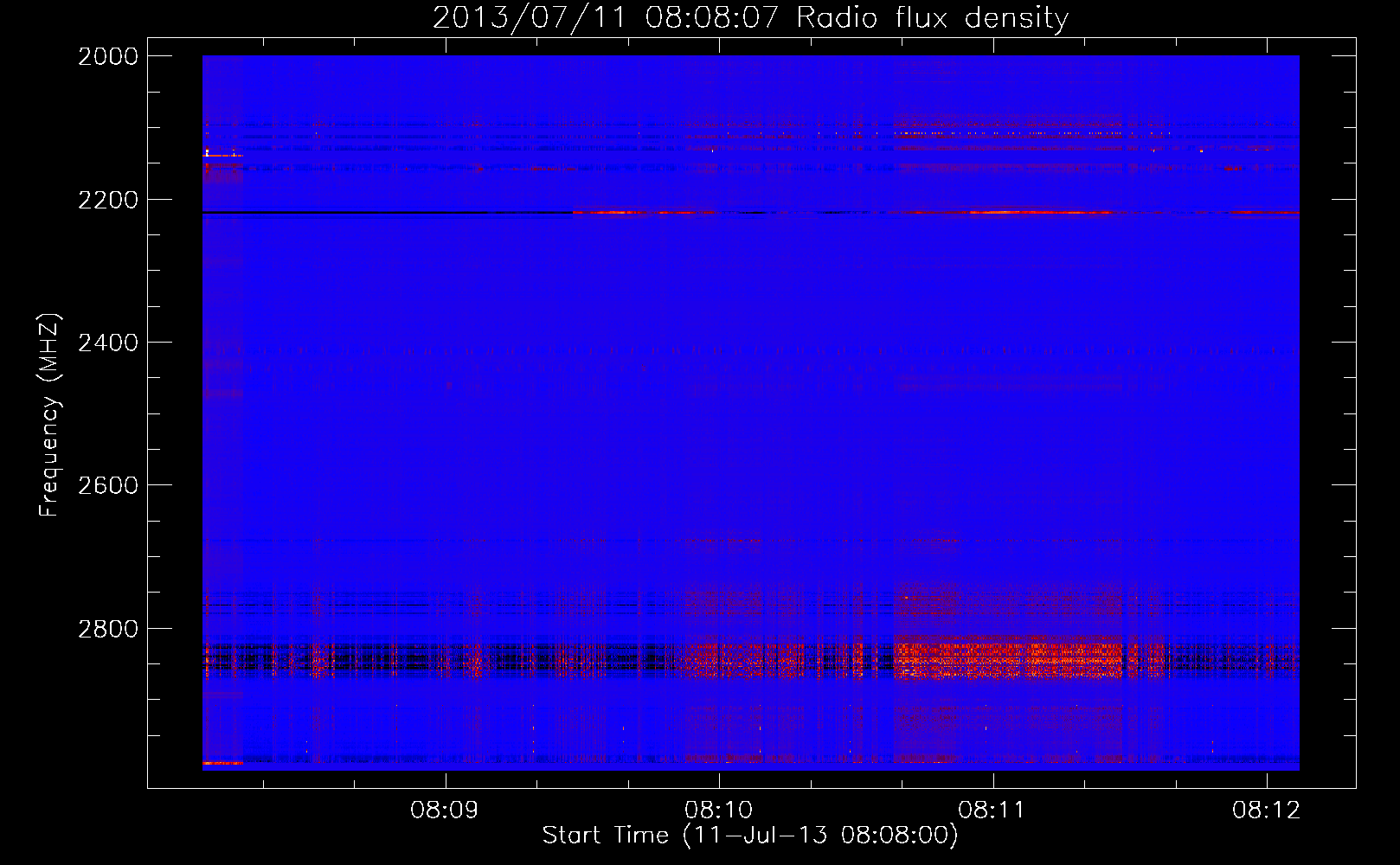Screen dimensions: 1400x865
Task: Click the 2800 frequency tick label
Action: [x=108, y=629]
